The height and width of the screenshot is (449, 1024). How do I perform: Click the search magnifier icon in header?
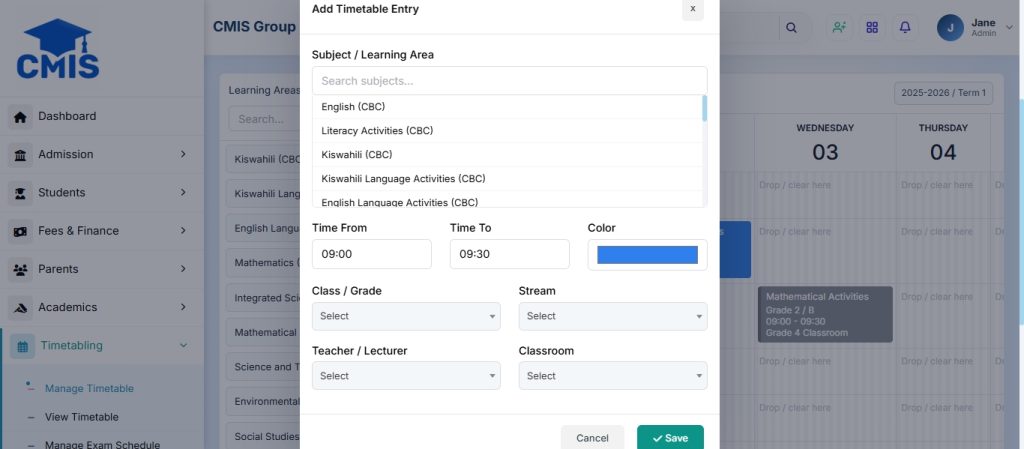pyautogui.click(x=791, y=27)
